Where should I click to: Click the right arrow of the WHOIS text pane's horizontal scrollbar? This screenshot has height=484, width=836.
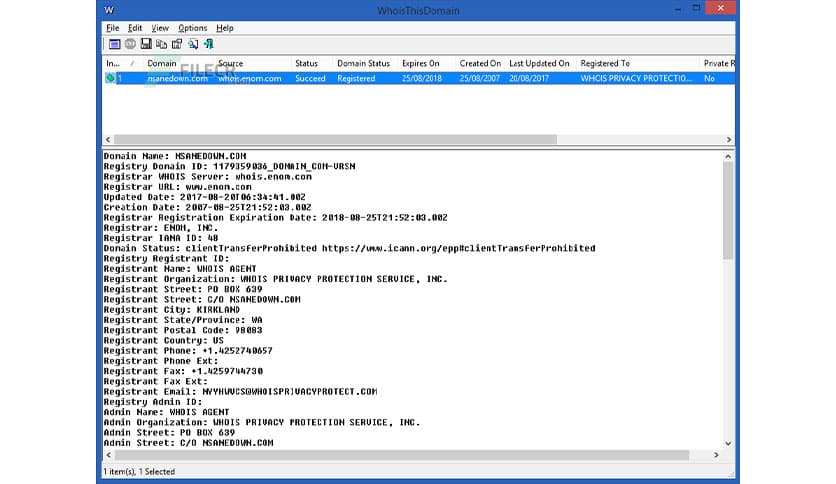717,455
